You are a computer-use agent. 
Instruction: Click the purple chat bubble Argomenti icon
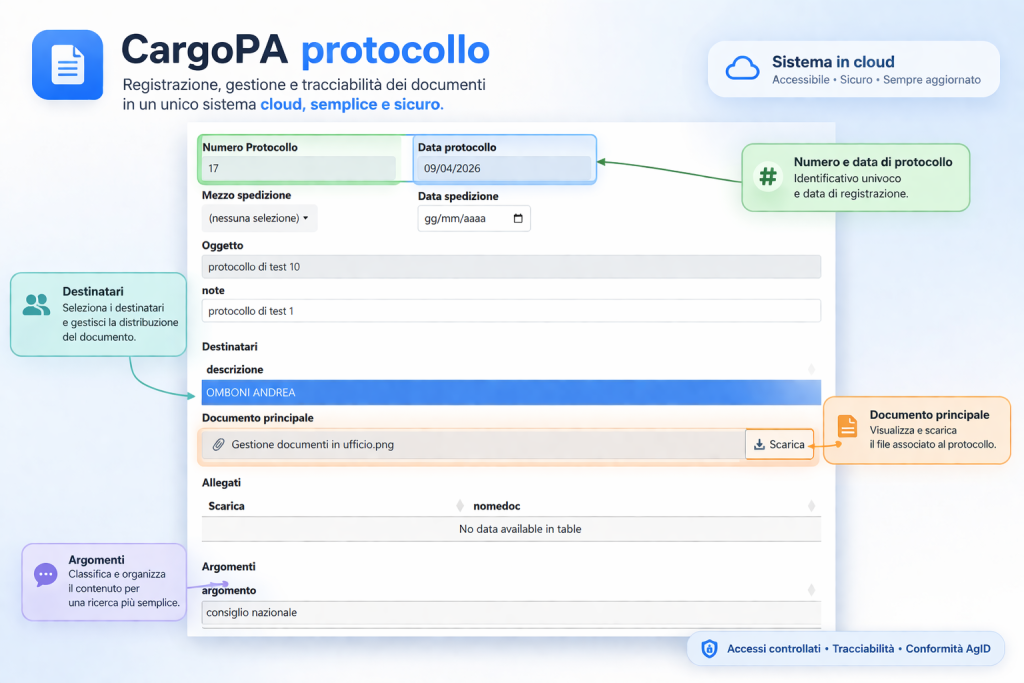tap(46, 575)
